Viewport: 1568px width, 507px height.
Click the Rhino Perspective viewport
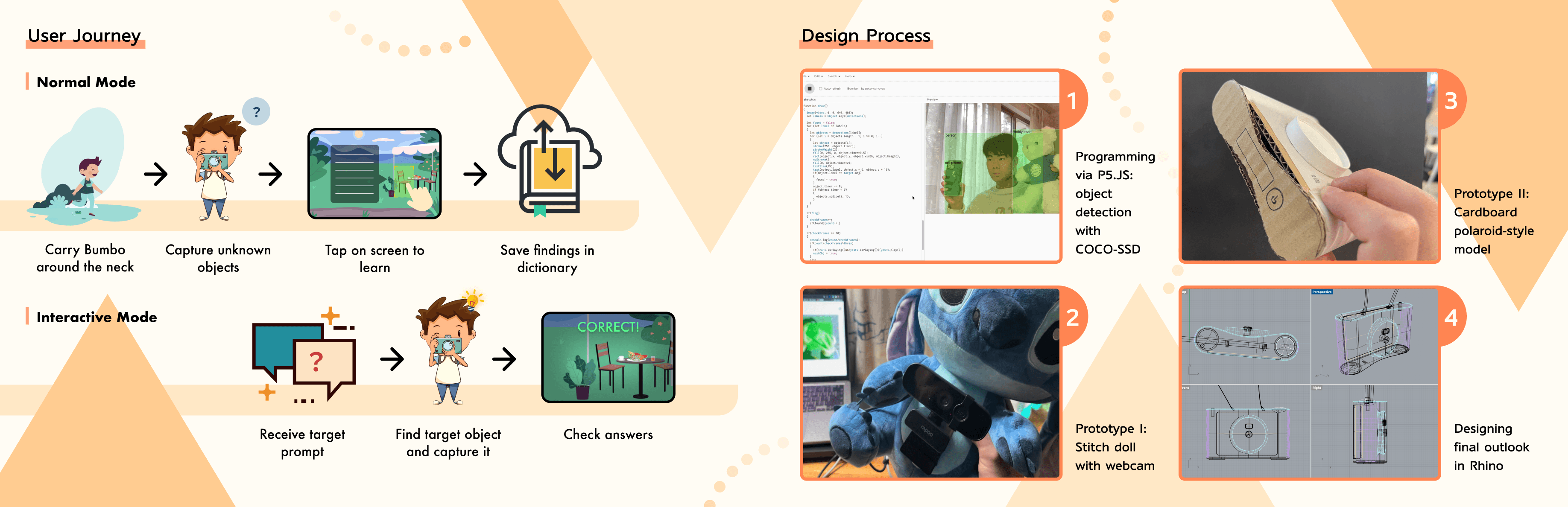point(1374,336)
